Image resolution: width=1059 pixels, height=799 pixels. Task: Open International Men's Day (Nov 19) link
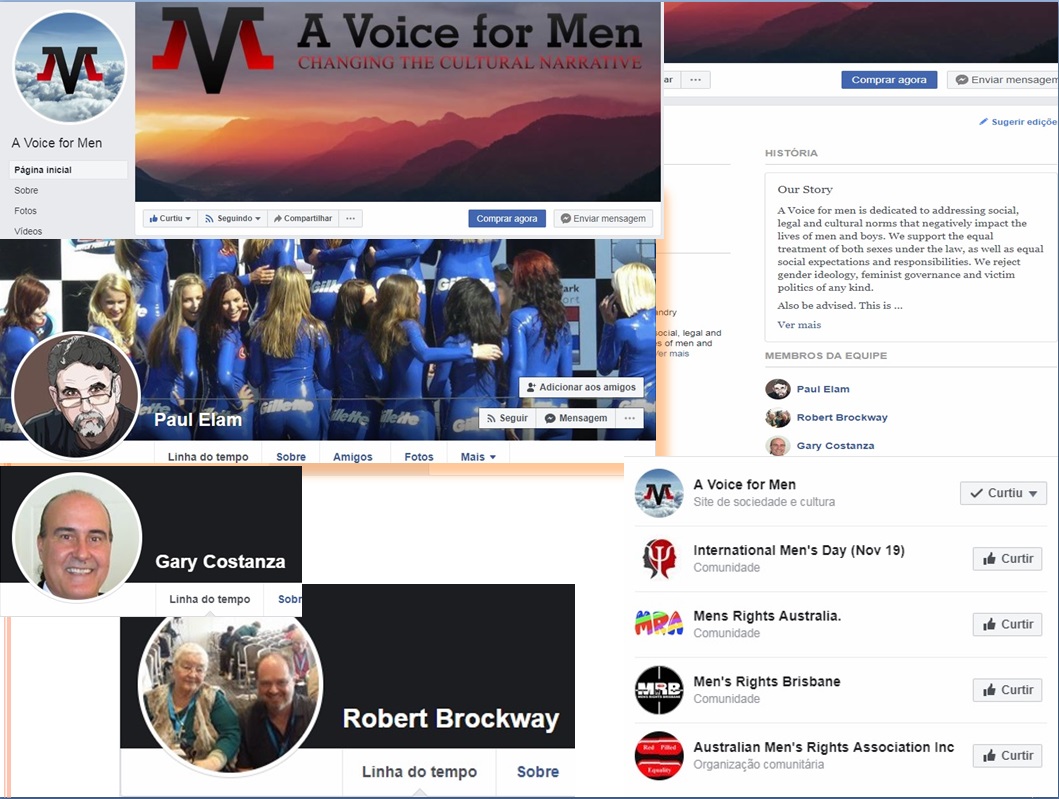point(799,550)
